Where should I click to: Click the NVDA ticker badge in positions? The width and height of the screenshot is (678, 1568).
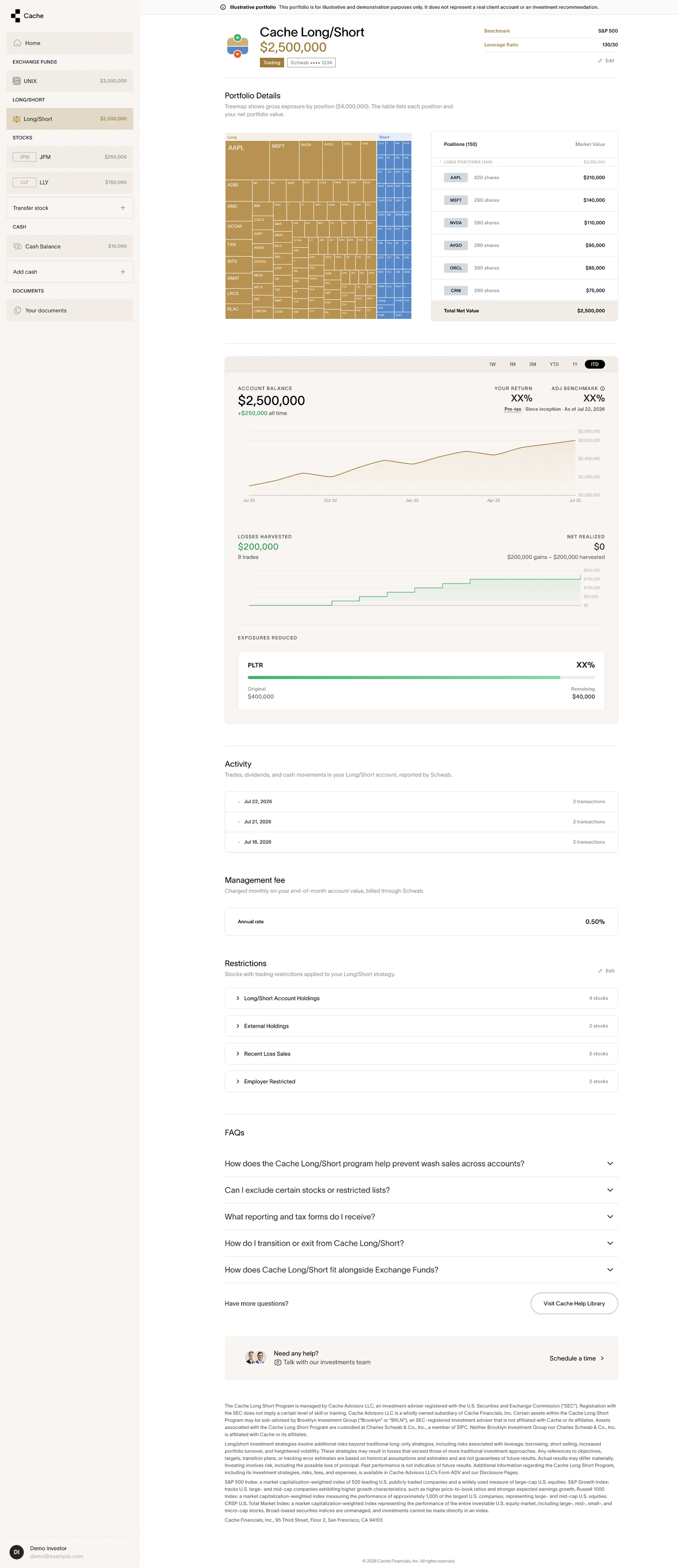(456, 223)
